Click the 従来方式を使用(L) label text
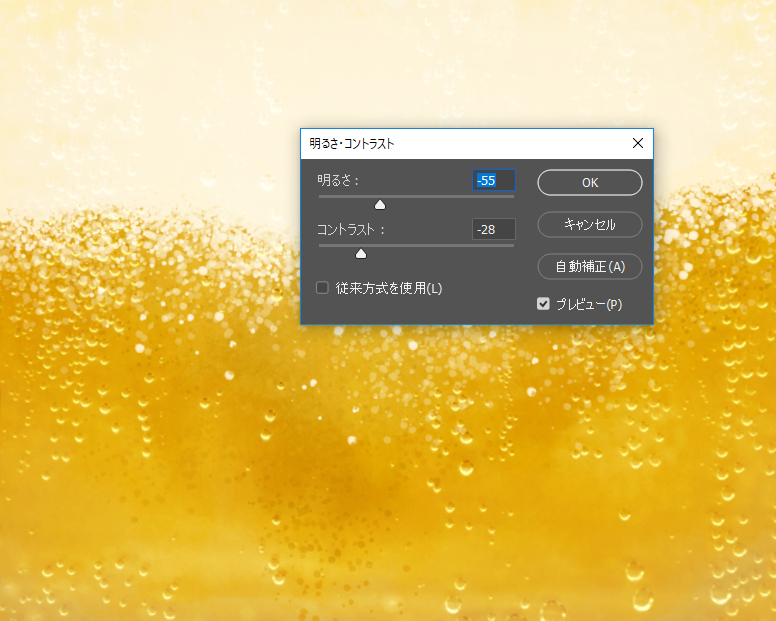The height and width of the screenshot is (621, 776). pyautogui.click(x=389, y=288)
